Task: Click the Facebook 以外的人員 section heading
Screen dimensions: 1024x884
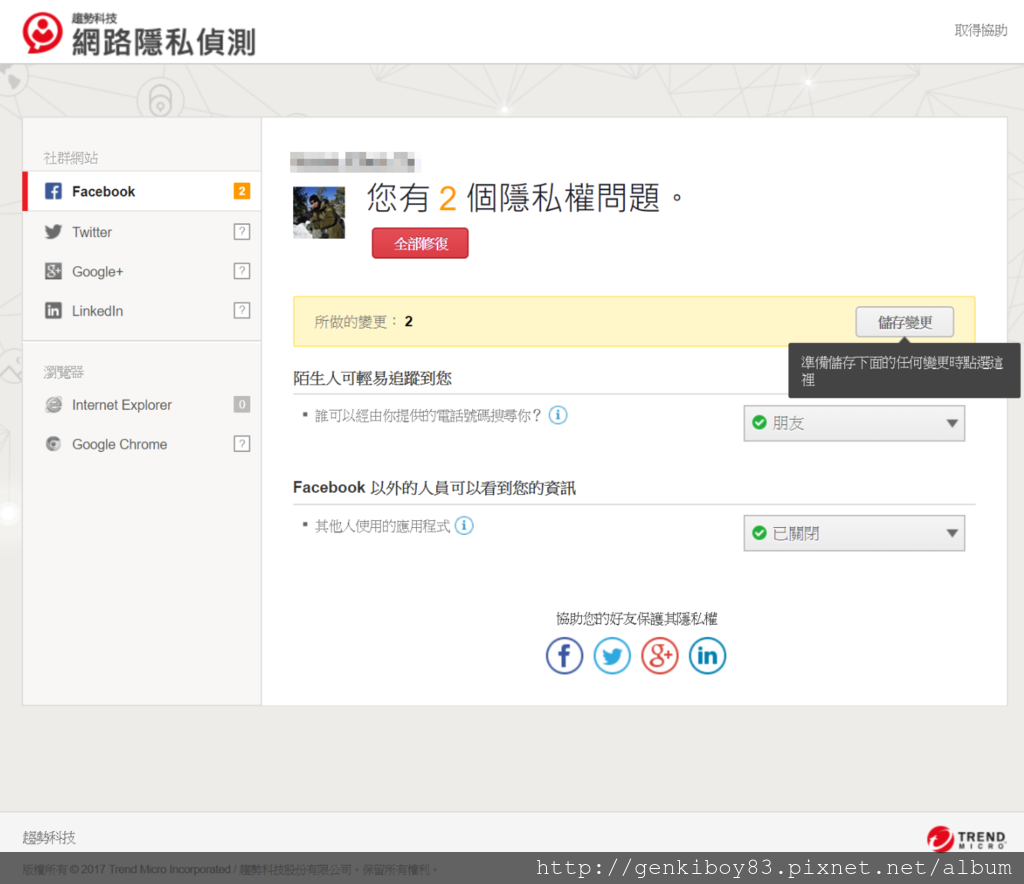Action: (434, 488)
